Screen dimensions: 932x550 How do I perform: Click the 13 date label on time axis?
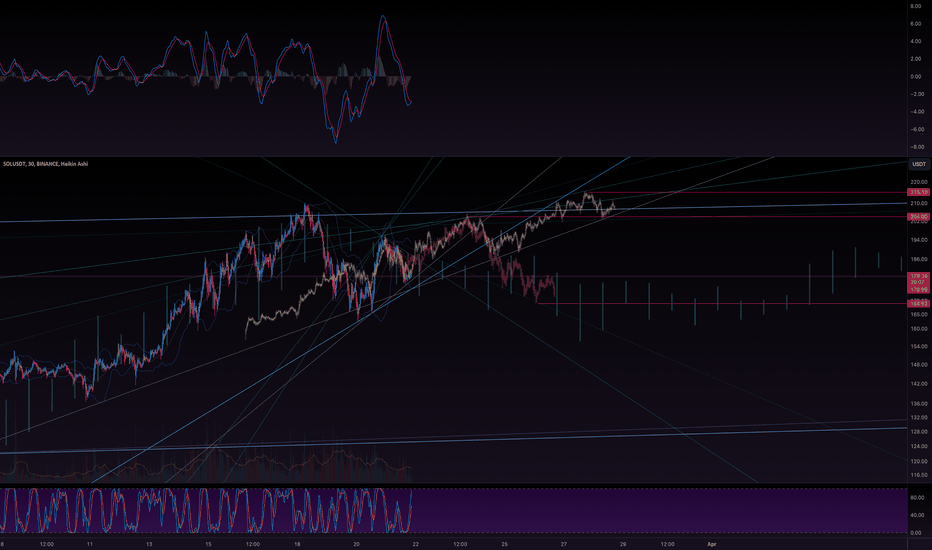(149, 544)
